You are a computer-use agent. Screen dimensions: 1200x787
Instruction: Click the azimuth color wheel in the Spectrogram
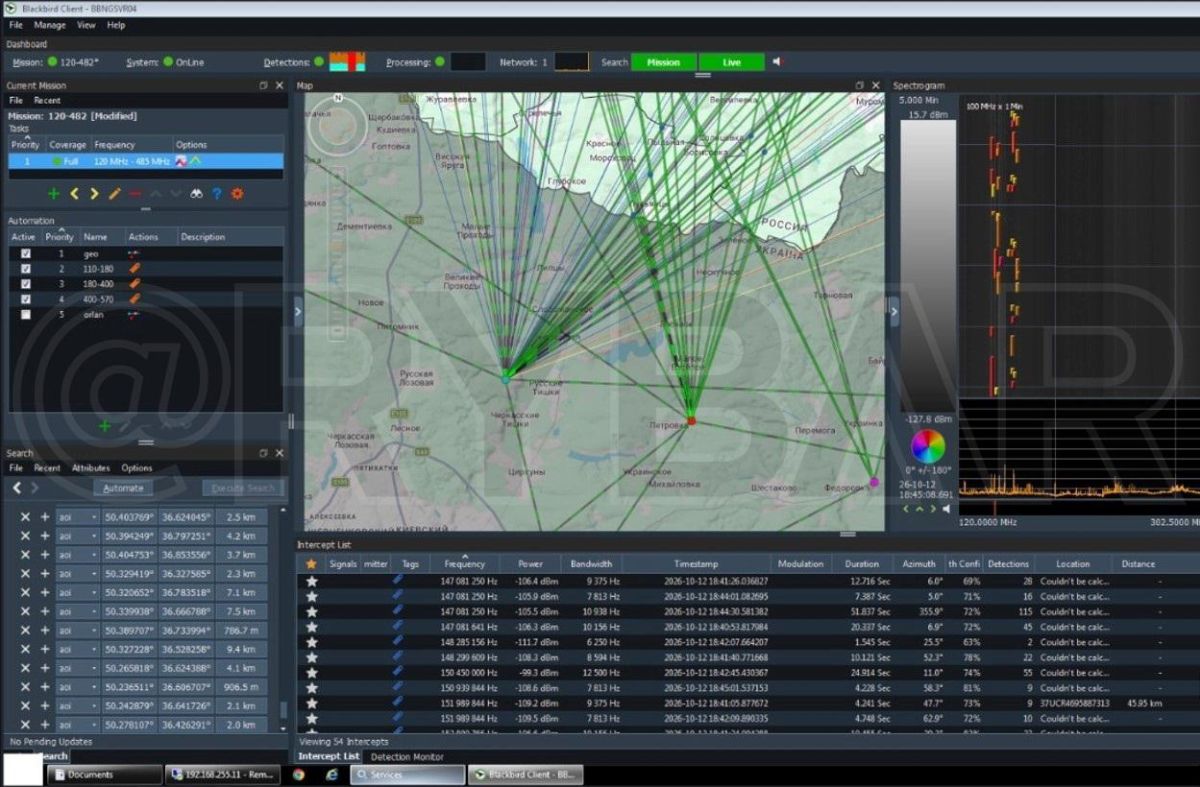point(927,446)
